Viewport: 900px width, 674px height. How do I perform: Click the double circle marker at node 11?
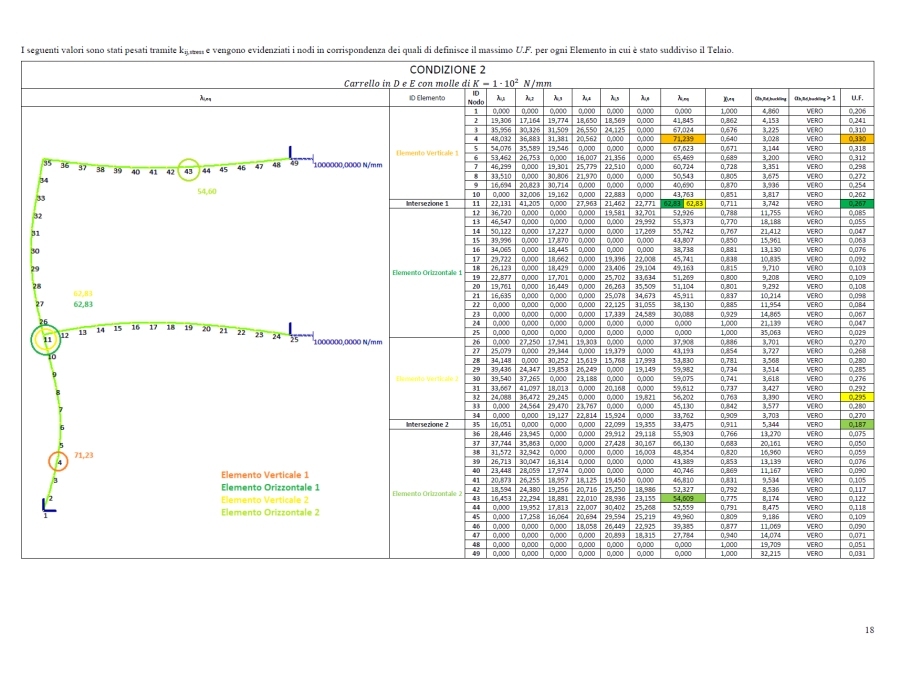pos(46,341)
